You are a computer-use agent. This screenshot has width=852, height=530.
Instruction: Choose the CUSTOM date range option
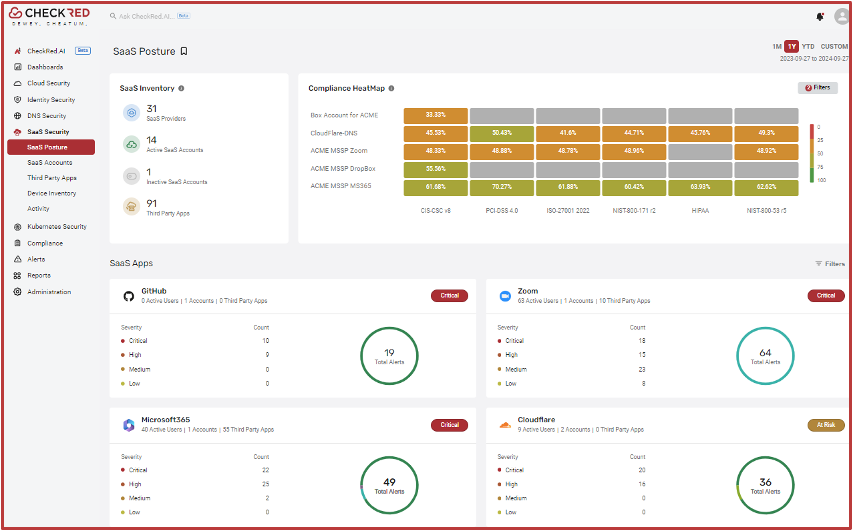click(x=834, y=46)
